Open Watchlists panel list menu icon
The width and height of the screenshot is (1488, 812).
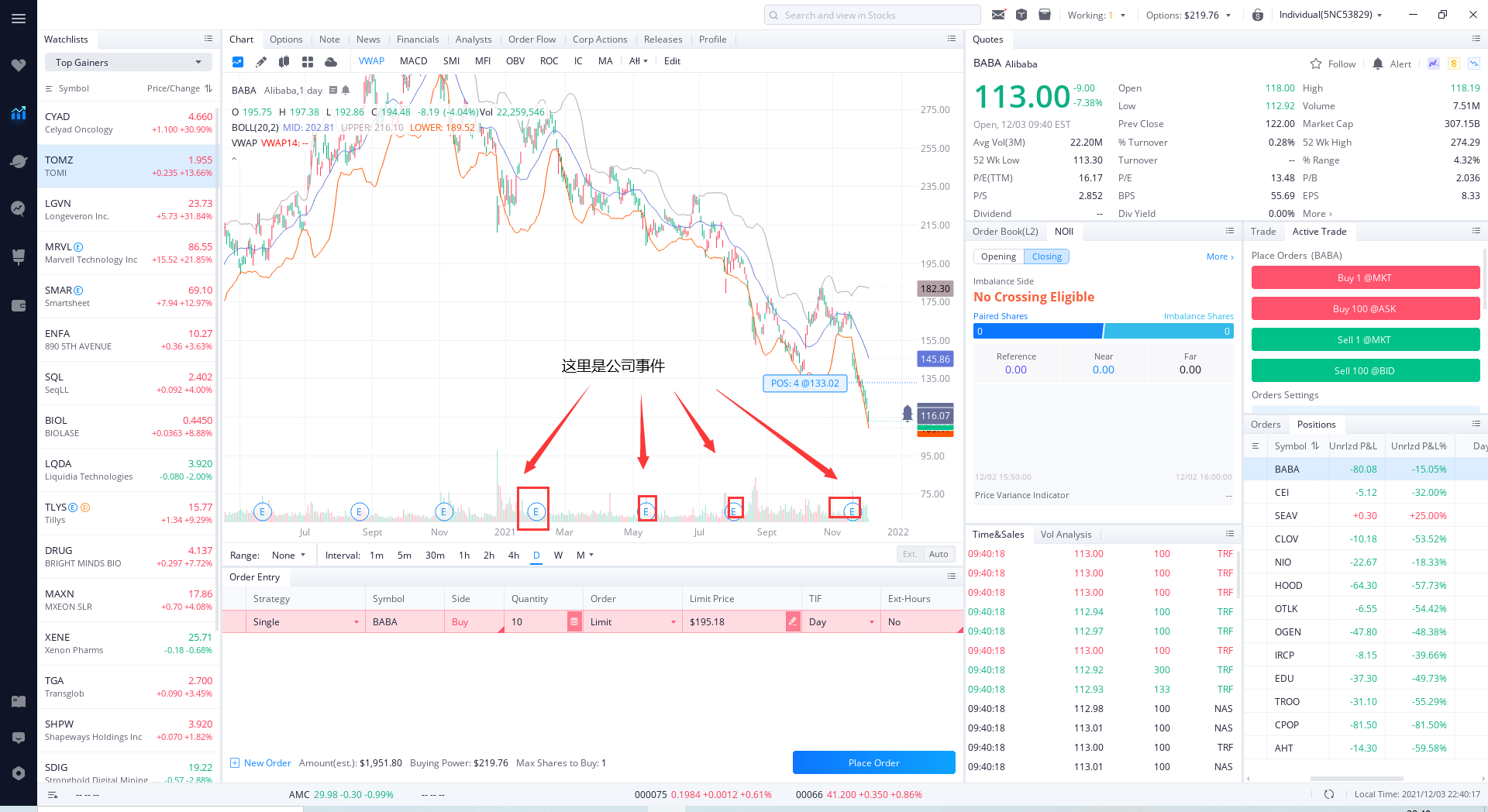click(208, 39)
